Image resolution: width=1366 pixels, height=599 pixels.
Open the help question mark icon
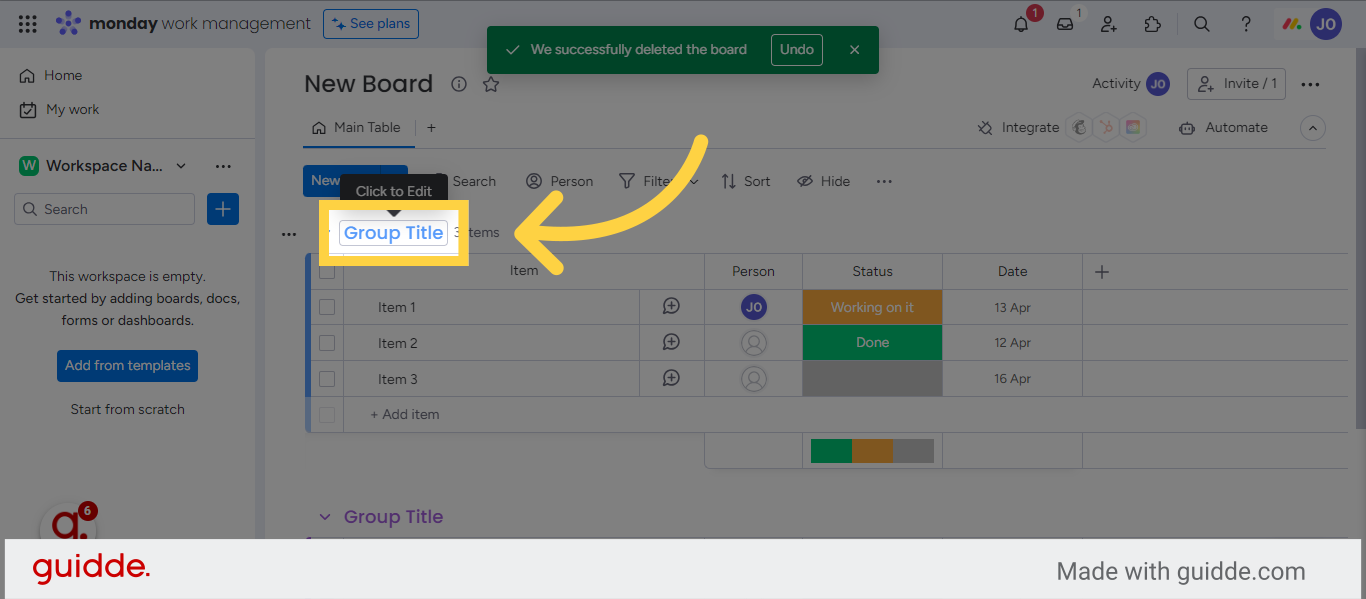(x=1246, y=24)
